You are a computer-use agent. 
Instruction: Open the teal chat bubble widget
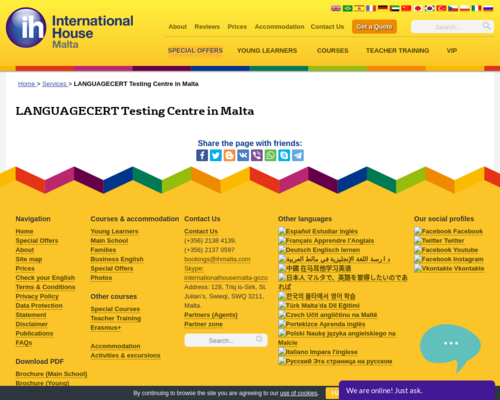tap(450, 348)
